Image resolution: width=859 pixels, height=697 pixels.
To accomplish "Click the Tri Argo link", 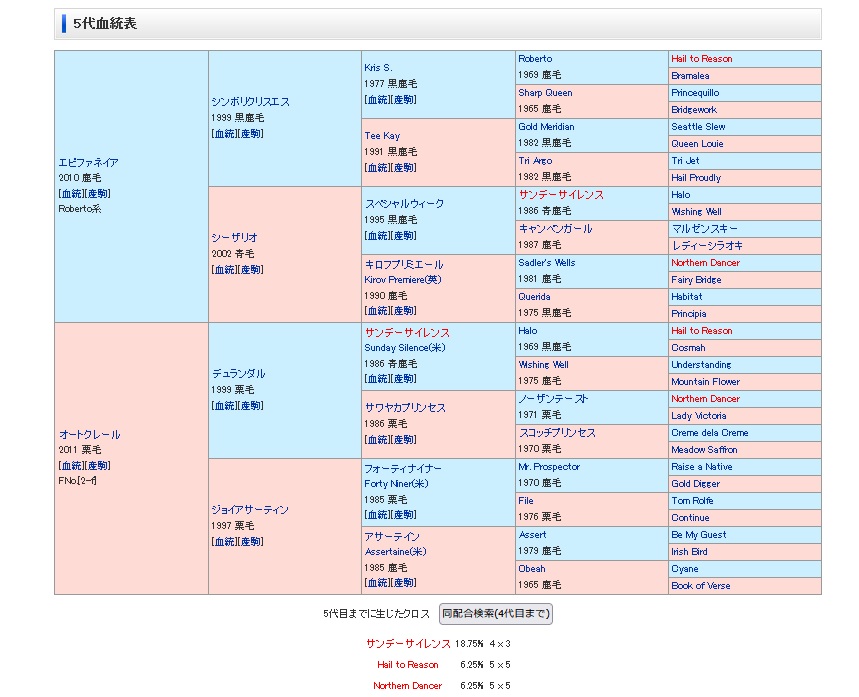I will click(535, 161).
